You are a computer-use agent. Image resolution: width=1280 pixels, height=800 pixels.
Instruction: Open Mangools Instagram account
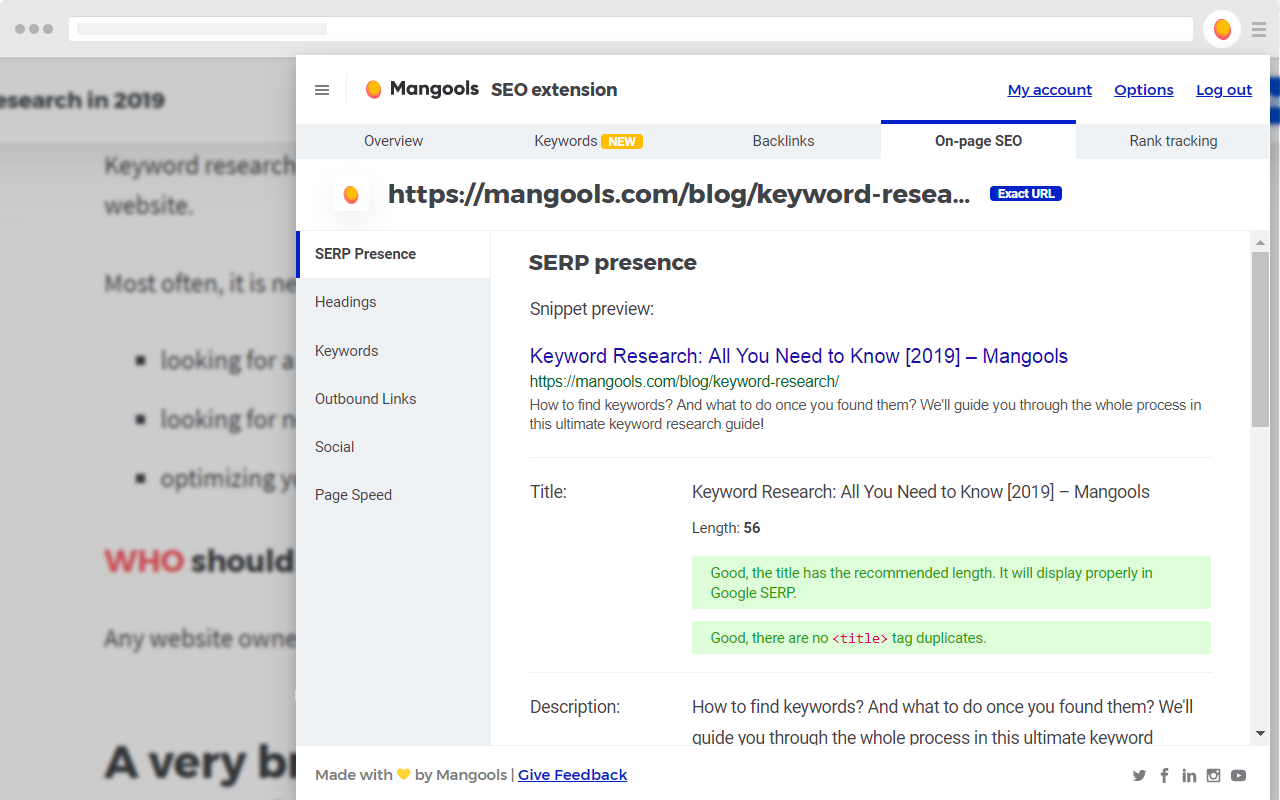(x=1213, y=775)
